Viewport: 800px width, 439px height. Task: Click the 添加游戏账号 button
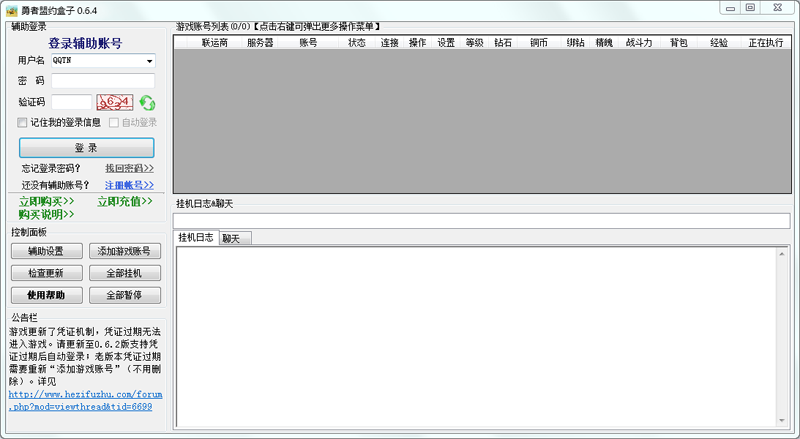(x=125, y=251)
